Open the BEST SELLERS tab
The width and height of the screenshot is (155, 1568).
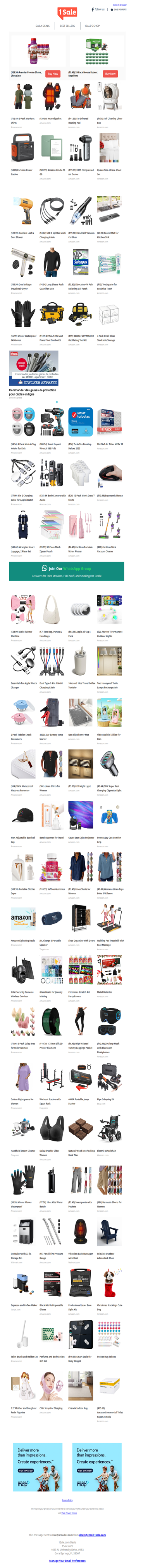coord(67,26)
